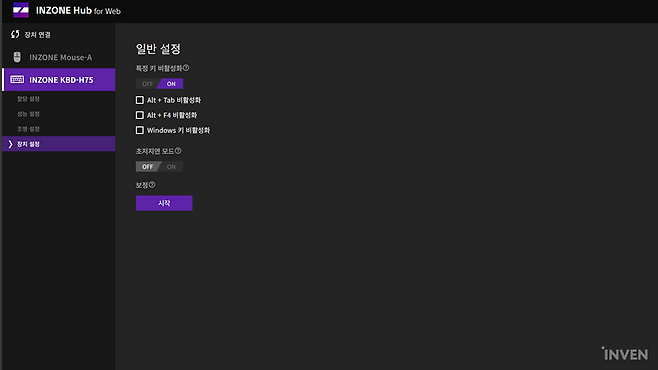The width and height of the screenshot is (658, 370).
Task: Click the mouse icon for INZONE Mouse-A
Action: coord(17,57)
